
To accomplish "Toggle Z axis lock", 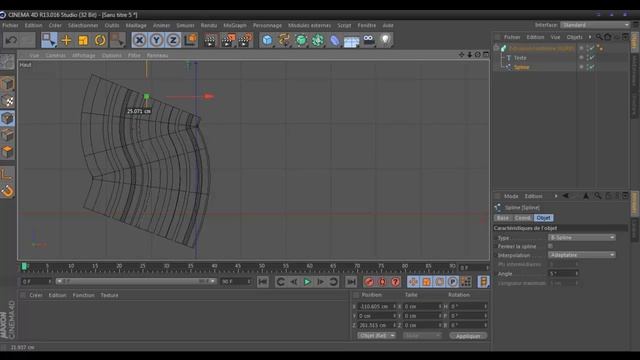I will tap(173, 40).
